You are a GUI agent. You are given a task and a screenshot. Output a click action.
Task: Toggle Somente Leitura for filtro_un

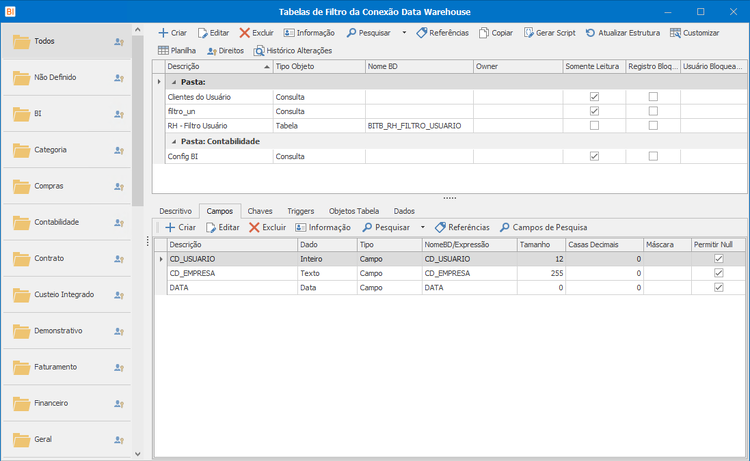click(594, 111)
